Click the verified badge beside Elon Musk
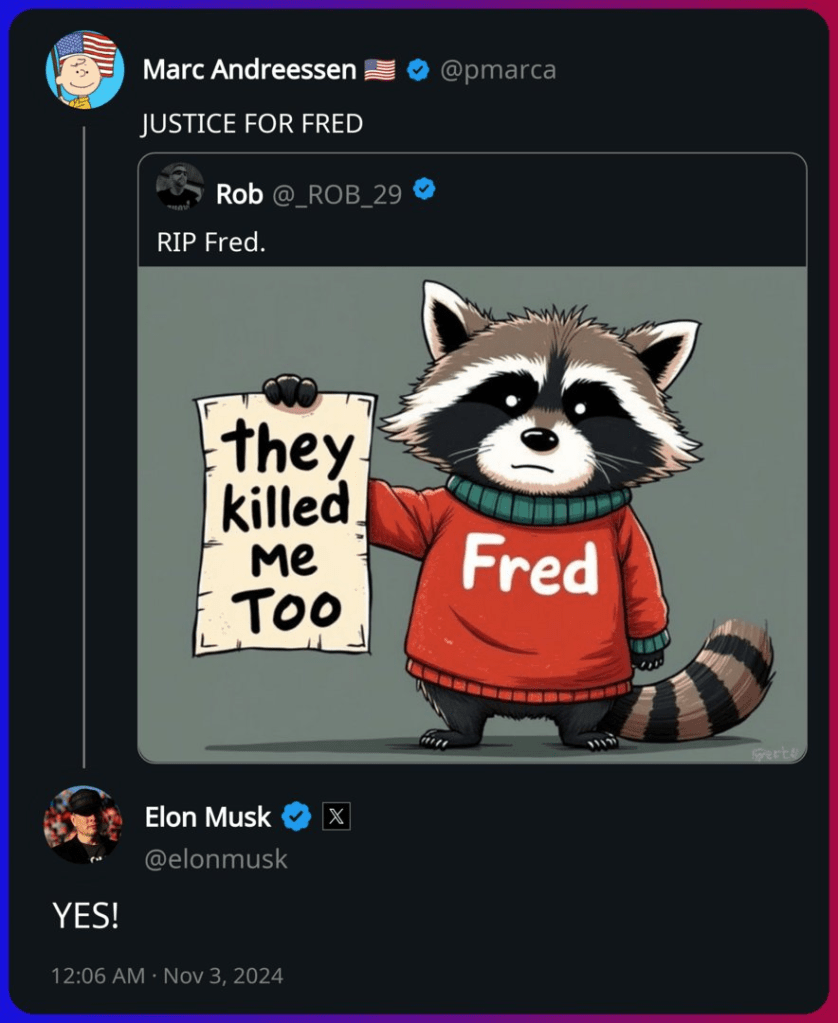Viewport: 838px width, 1023px height. [296, 817]
